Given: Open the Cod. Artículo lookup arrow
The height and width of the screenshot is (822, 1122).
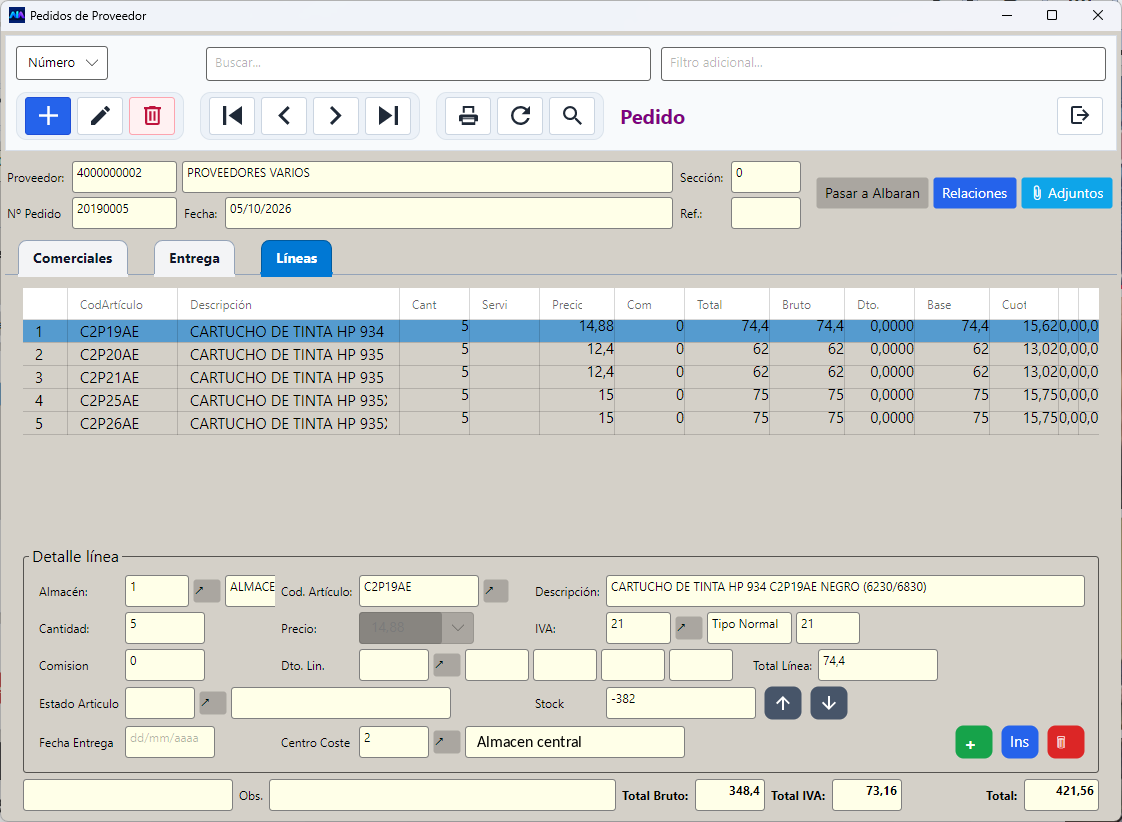Looking at the screenshot, I should coord(496,590).
